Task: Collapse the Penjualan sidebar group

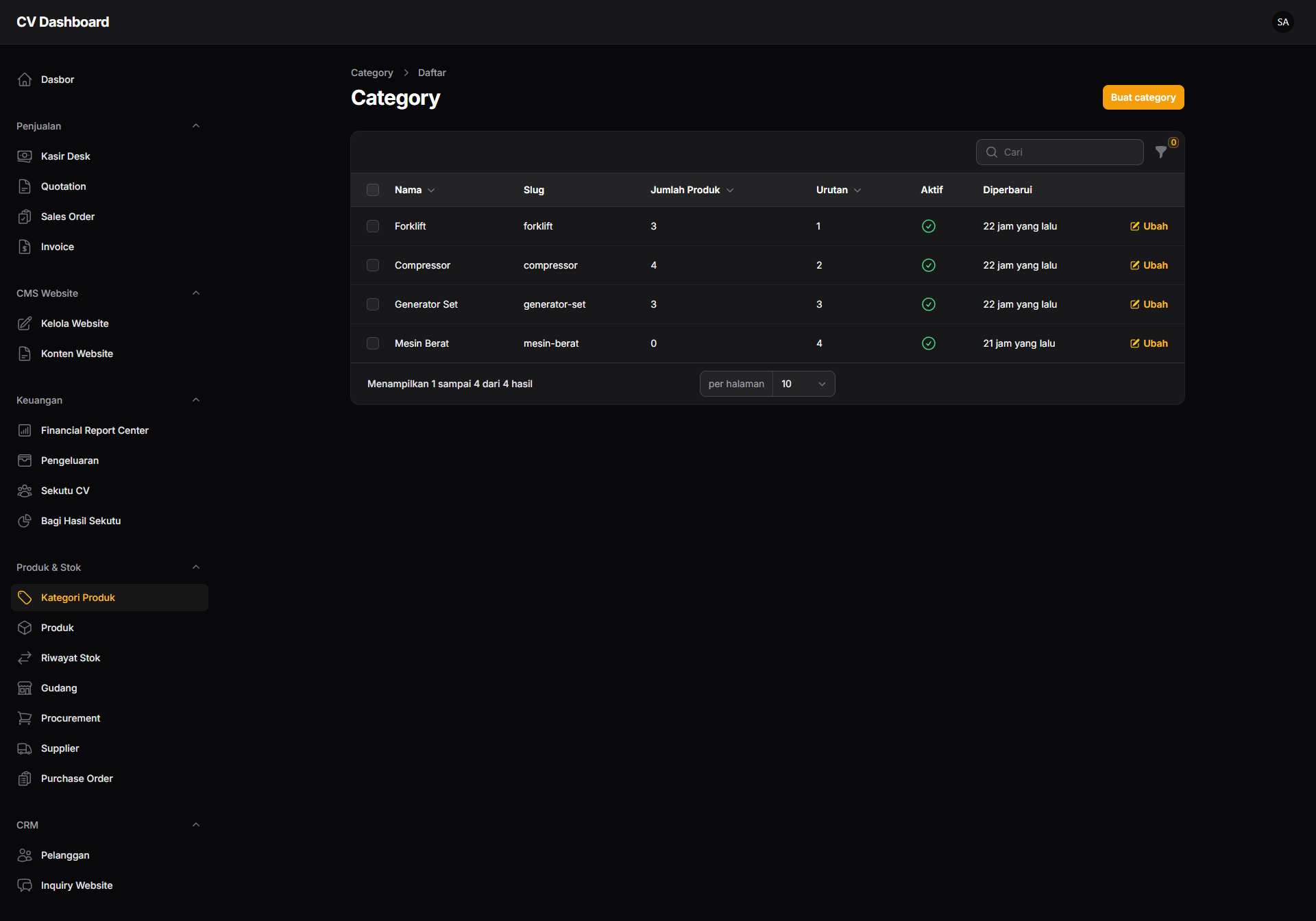Action: [196, 126]
